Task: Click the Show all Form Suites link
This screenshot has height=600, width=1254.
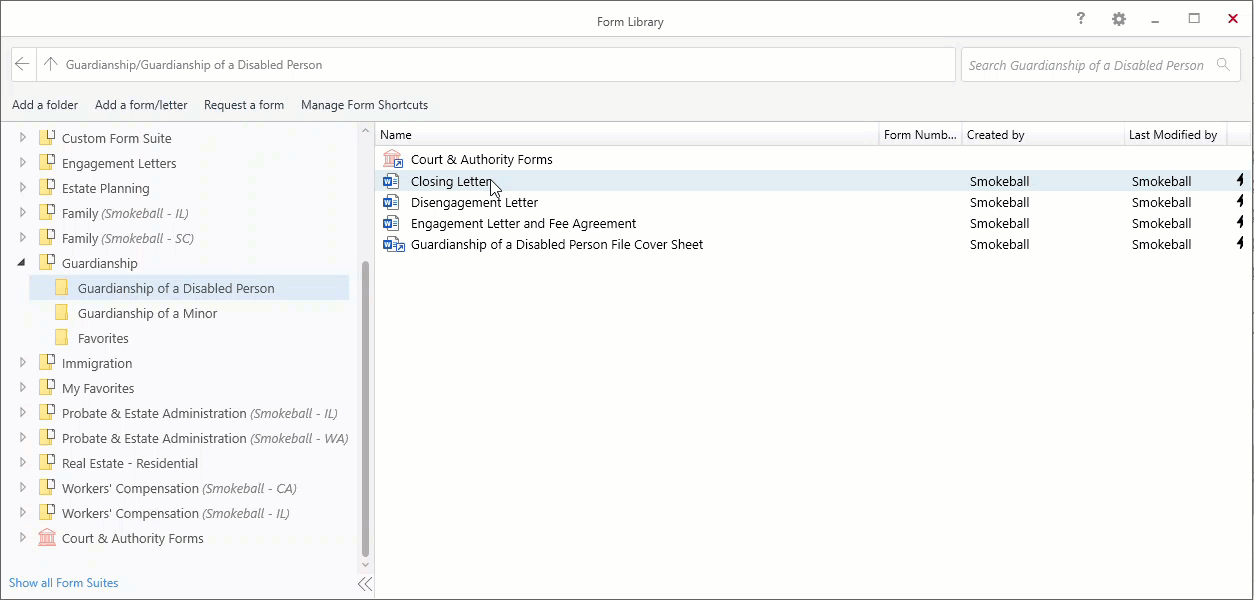Action: point(63,583)
